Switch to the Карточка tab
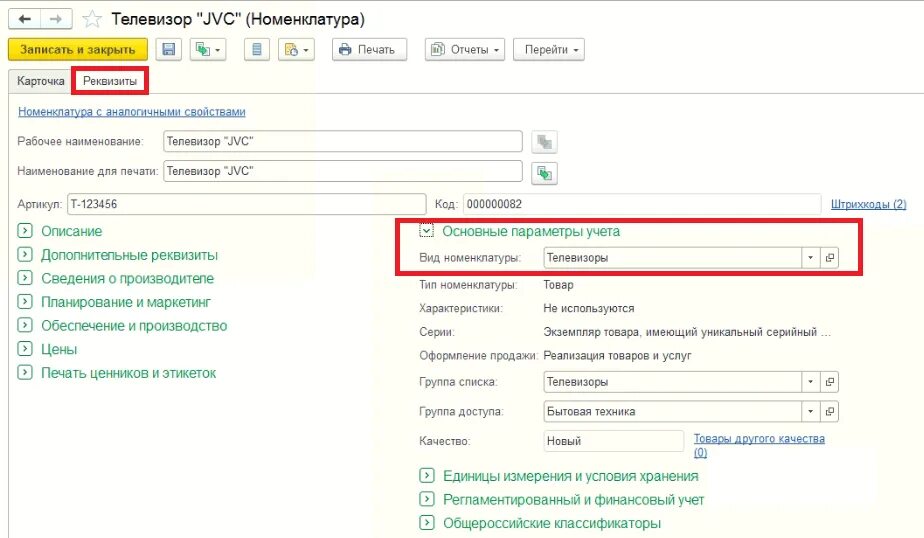The width and height of the screenshot is (924, 538). (x=40, y=81)
